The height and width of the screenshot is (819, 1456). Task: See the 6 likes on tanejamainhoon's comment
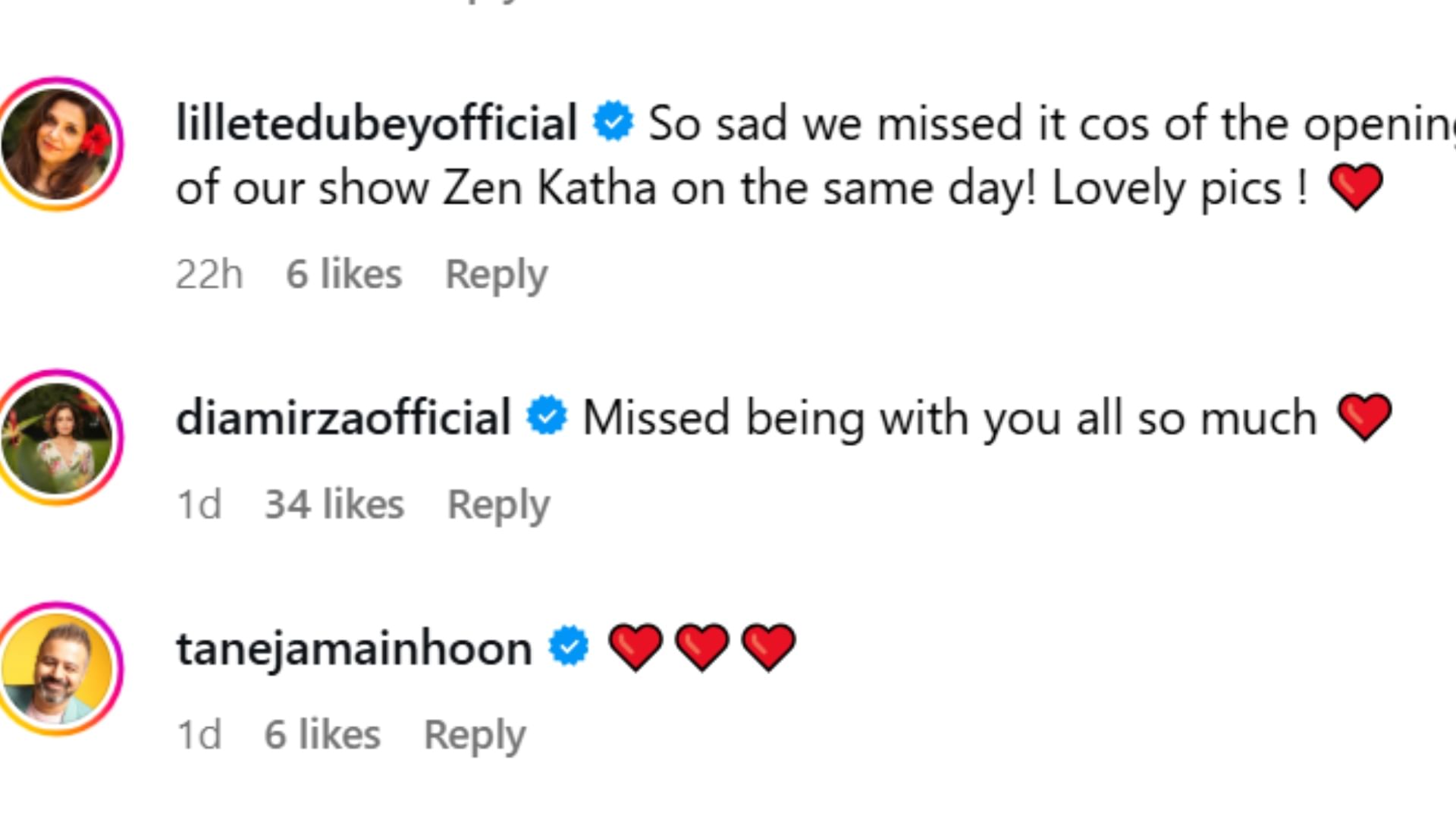click(322, 736)
